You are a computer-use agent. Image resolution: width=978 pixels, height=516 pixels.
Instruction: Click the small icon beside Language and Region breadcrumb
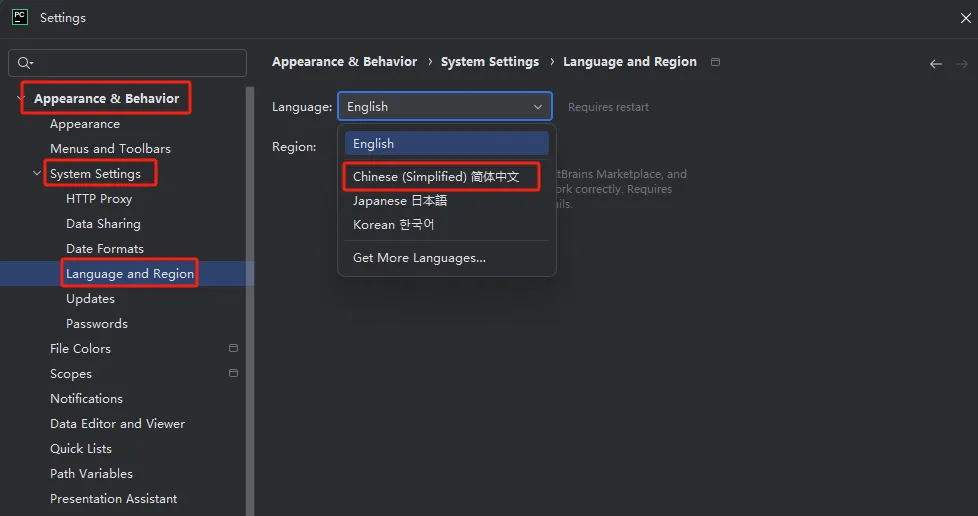715,62
